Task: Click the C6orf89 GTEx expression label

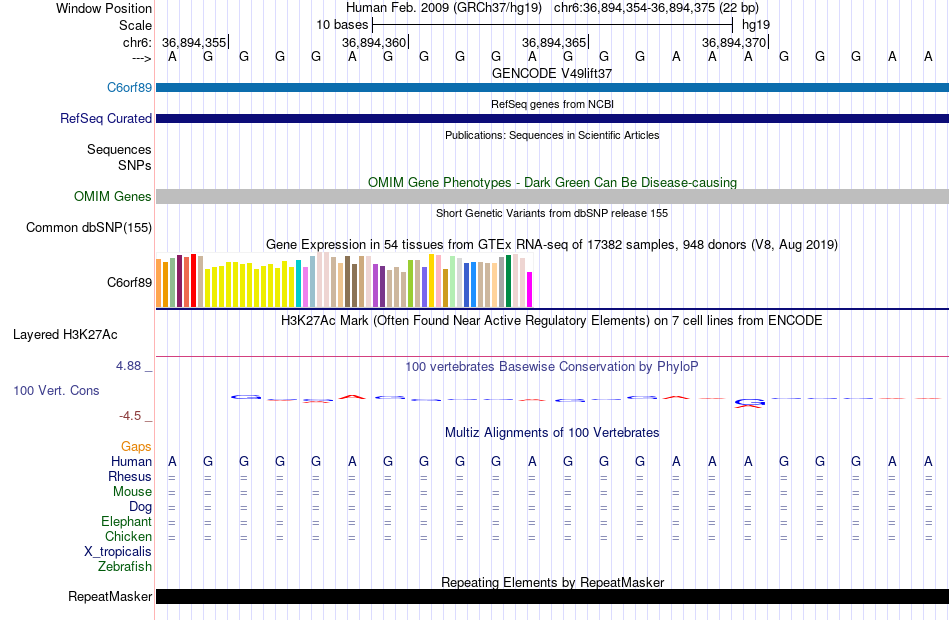Action: point(129,282)
